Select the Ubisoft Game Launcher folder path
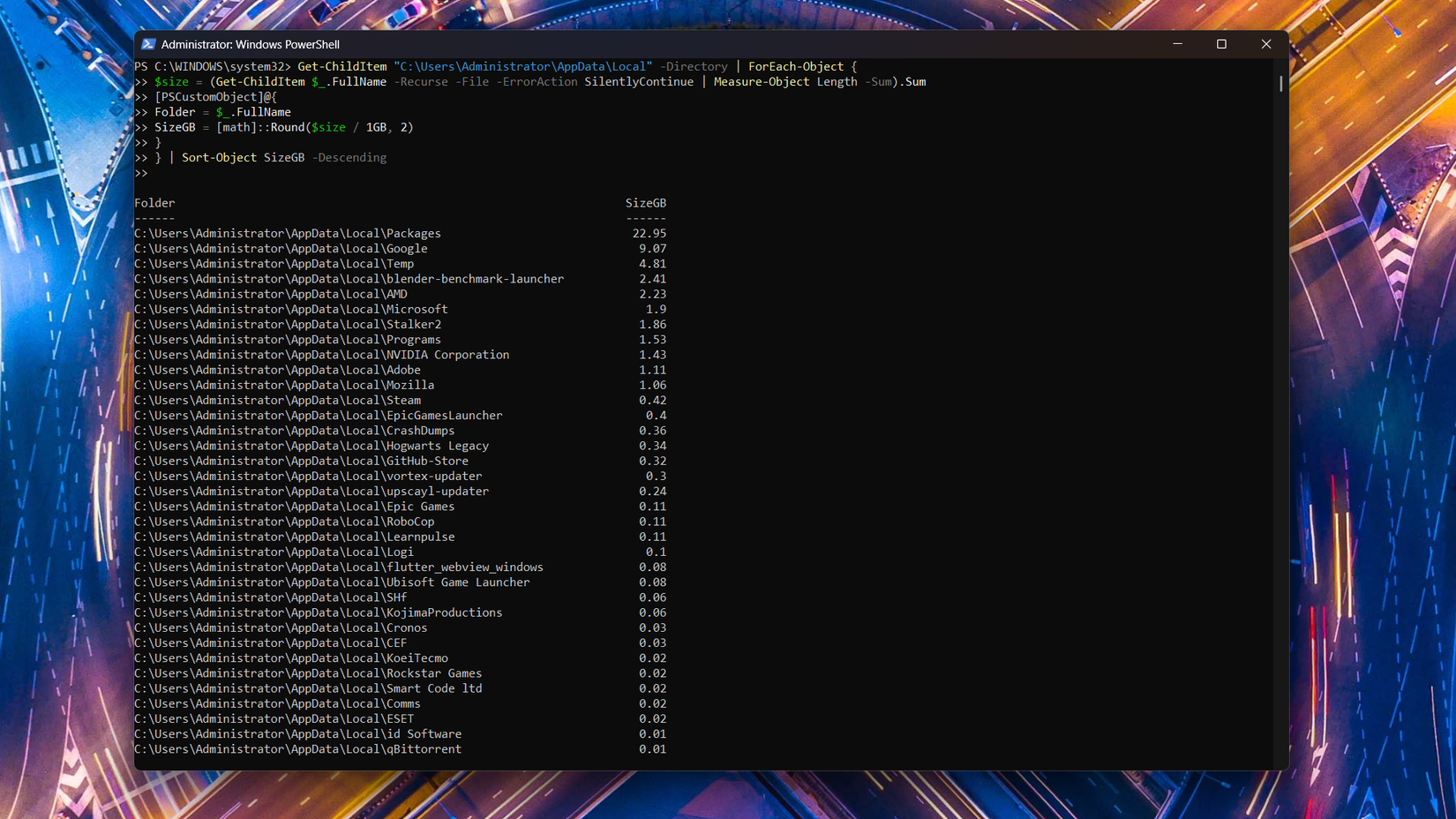The image size is (1456, 819). pos(332,582)
